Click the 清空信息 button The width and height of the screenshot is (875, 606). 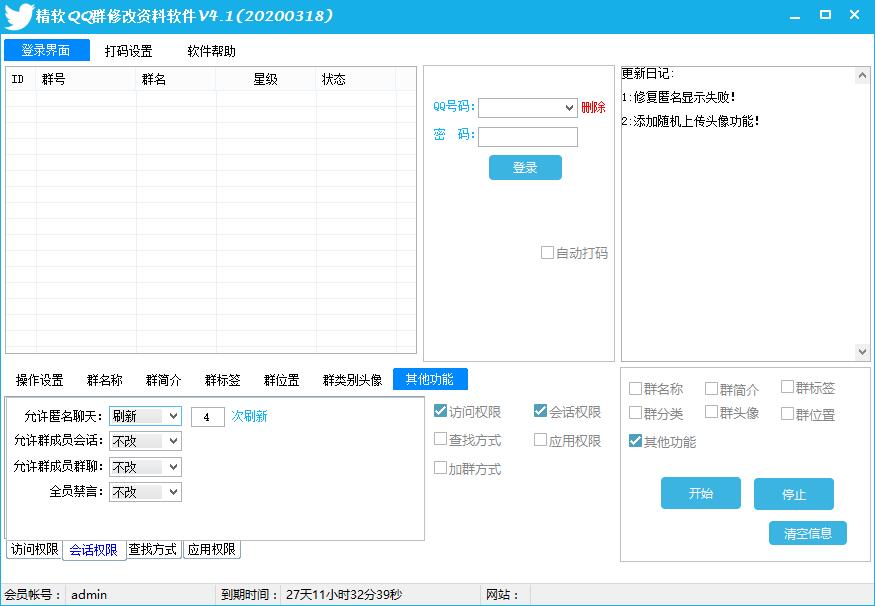[x=807, y=533]
